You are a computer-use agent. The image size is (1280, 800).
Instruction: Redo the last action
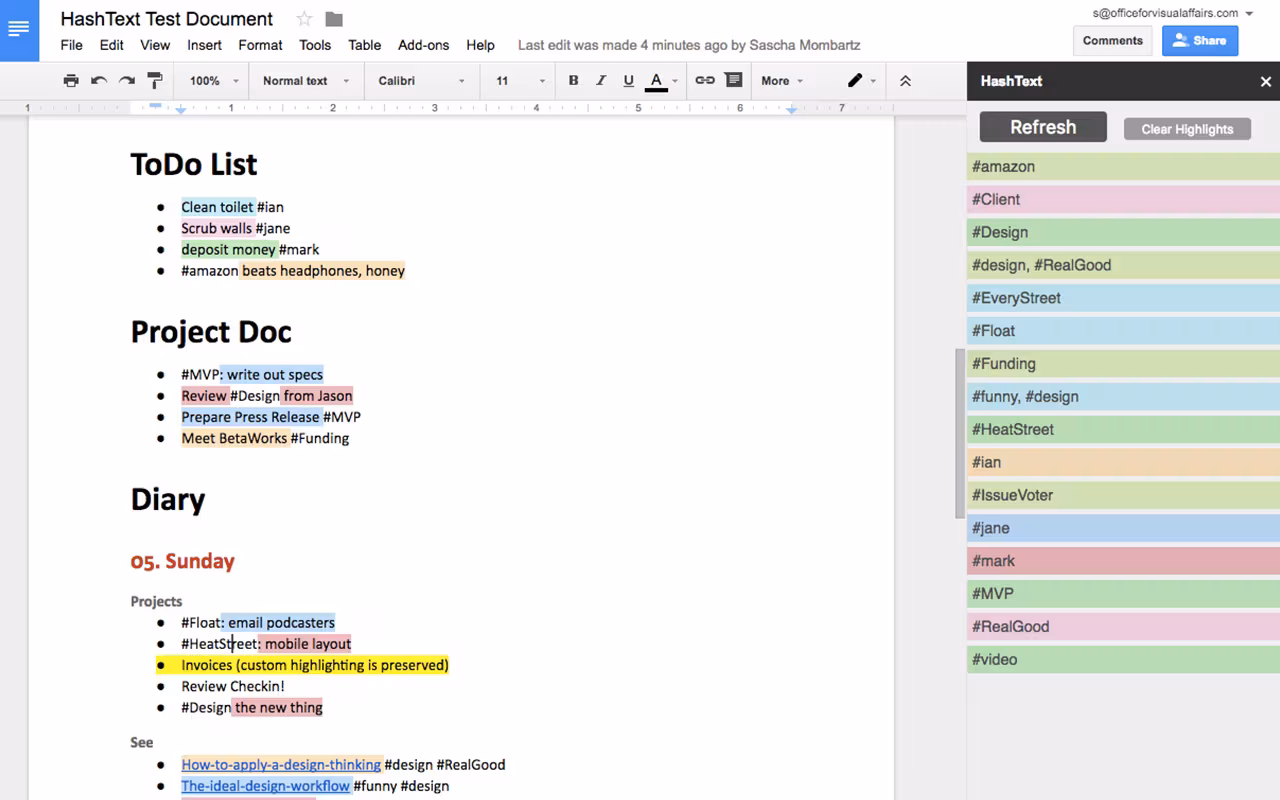[127, 81]
